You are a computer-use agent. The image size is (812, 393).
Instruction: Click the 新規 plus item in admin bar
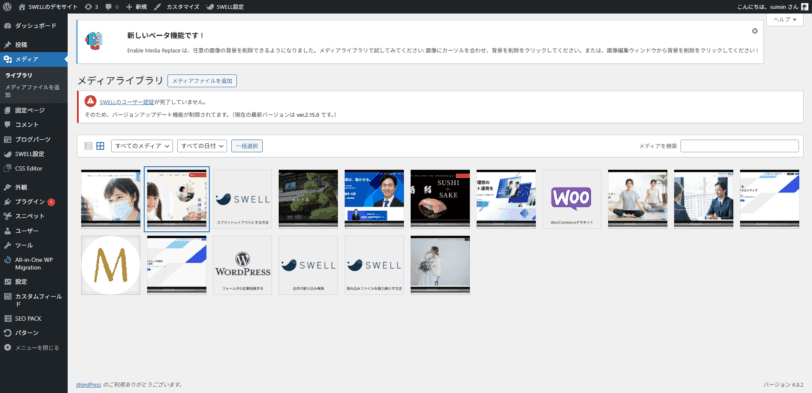pyautogui.click(x=137, y=7)
